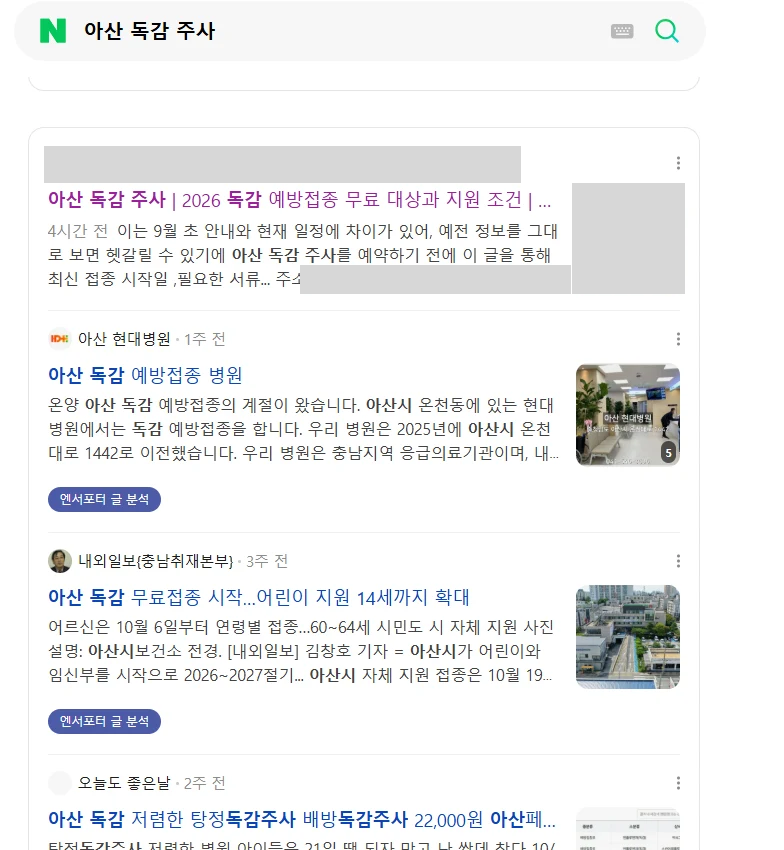Screen dimensions: 784x850
Task: Open more options for the first 4시간 전 result
Action: [678, 163]
